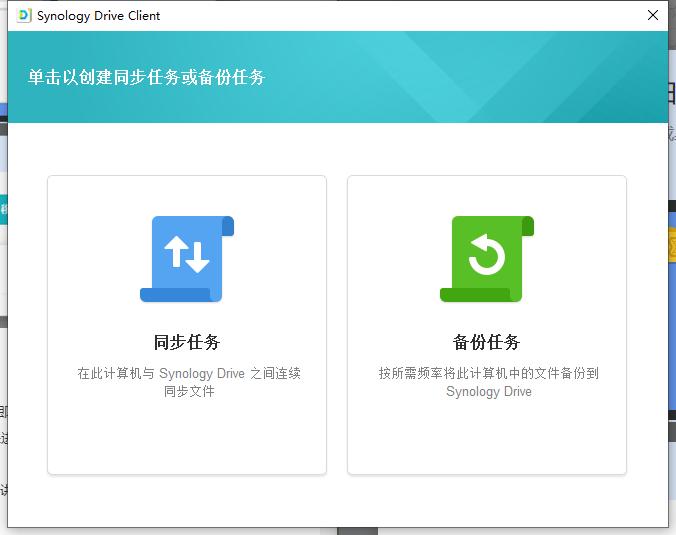Viewport: 676px width, 535px height.
Task: Click the blue sync task scroll icon
Action: pyautogui.click(x=187, y=259)
